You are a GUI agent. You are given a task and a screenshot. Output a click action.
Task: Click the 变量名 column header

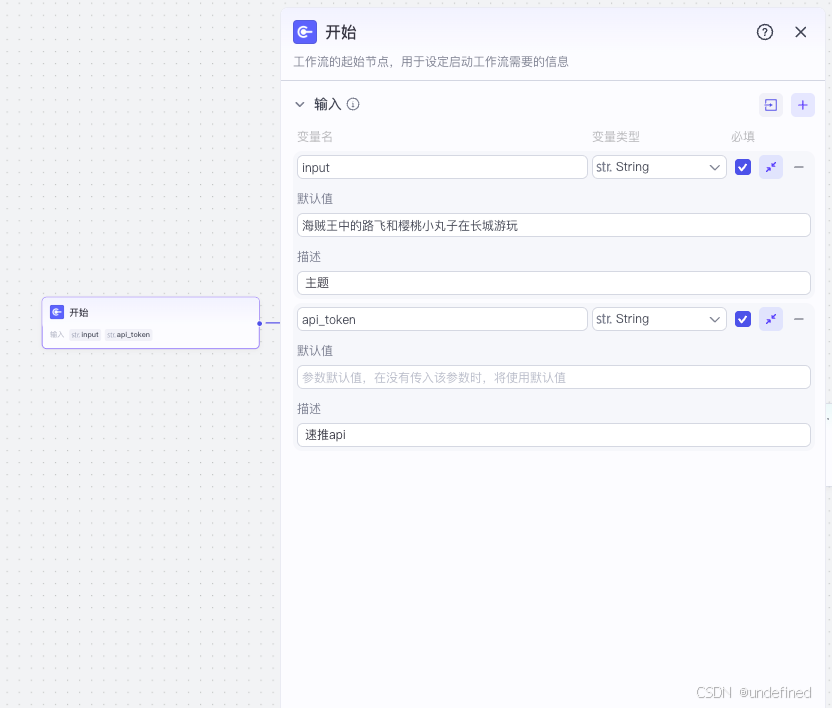coord(315,137)
